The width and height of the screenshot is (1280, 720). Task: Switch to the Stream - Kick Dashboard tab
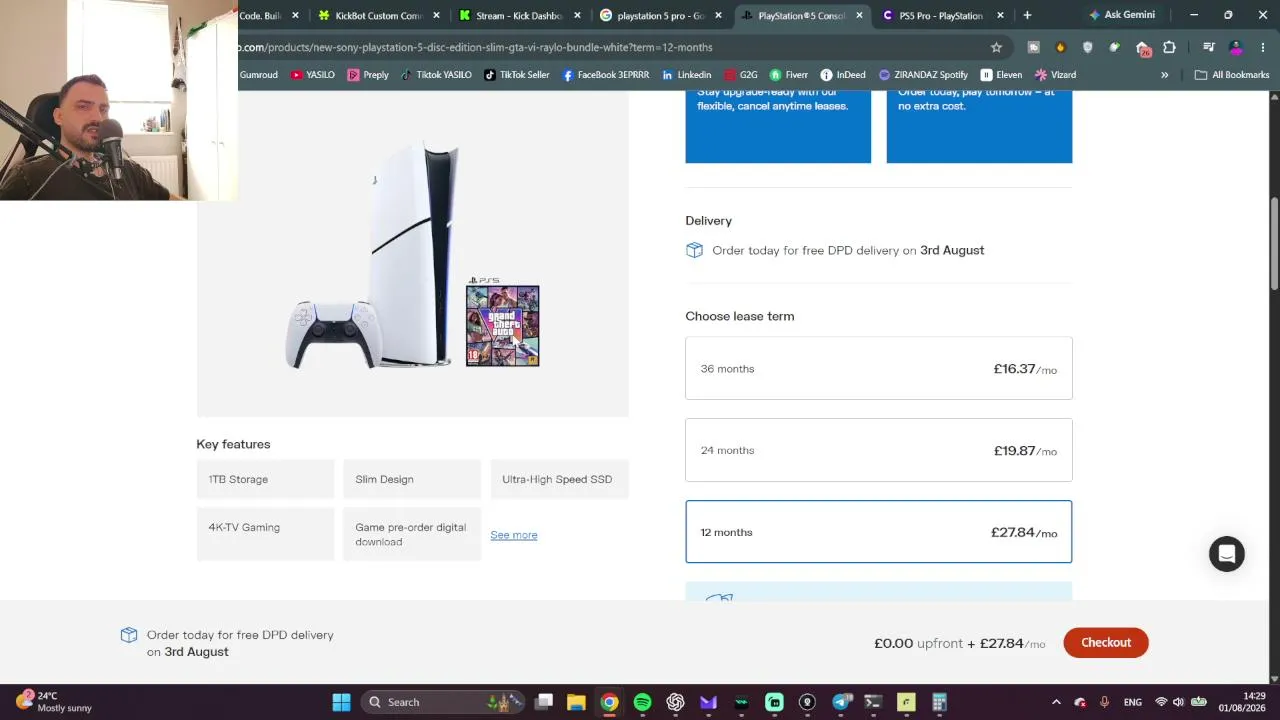520,15
